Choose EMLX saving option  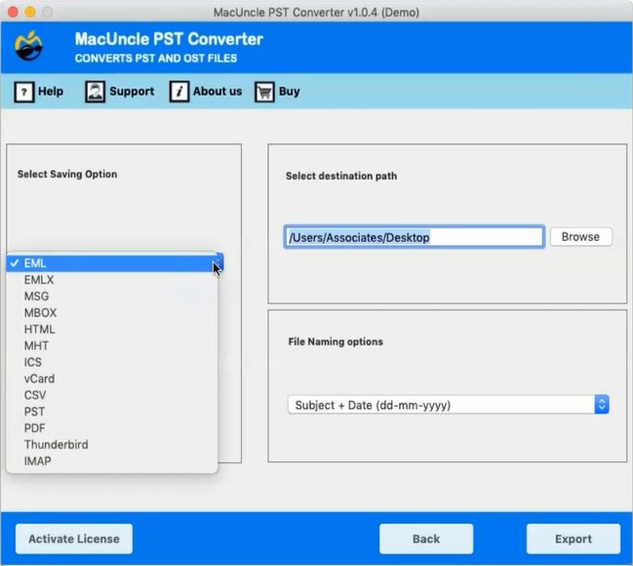112,280
